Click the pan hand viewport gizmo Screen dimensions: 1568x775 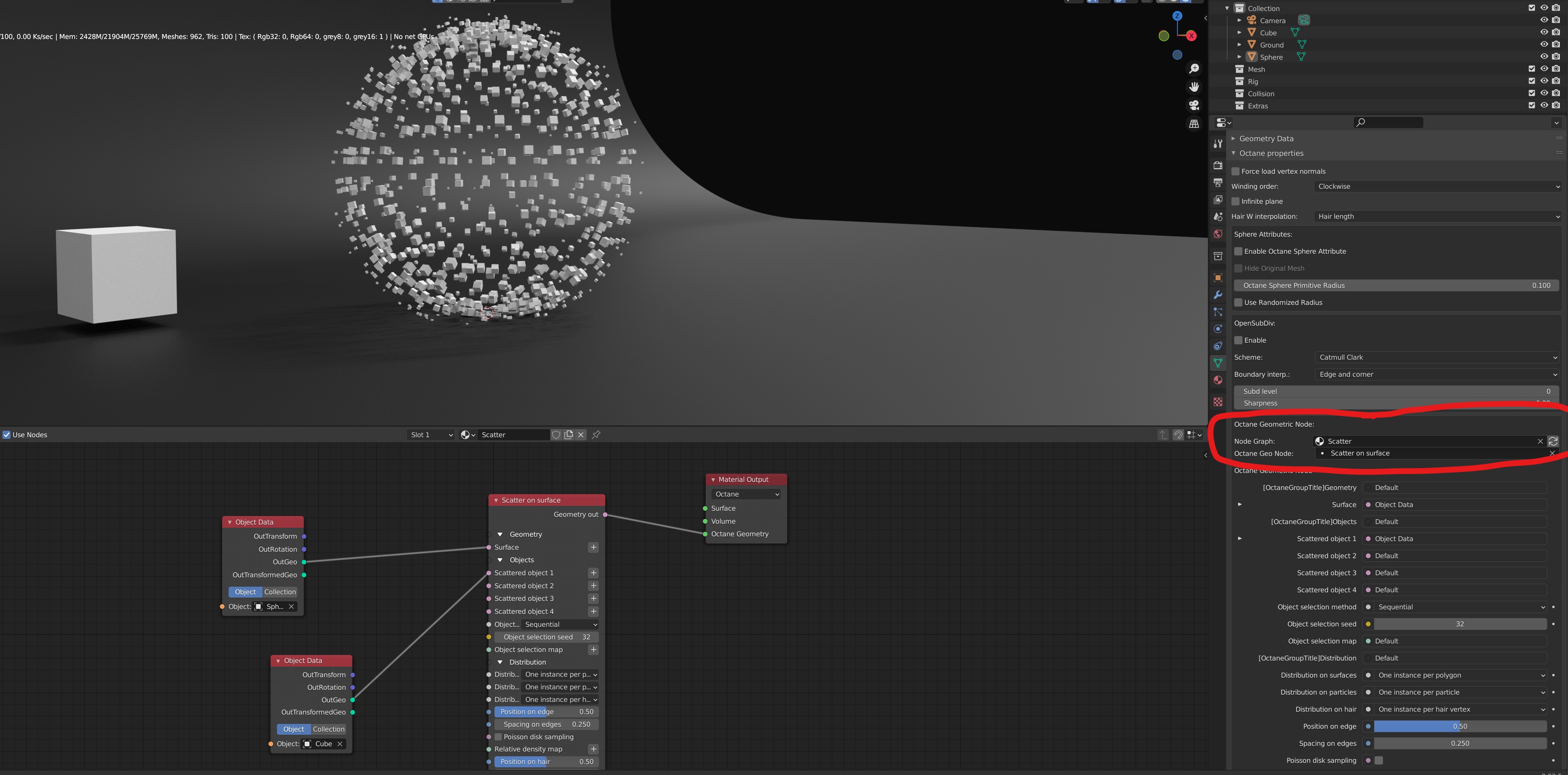click(1194, 87)
